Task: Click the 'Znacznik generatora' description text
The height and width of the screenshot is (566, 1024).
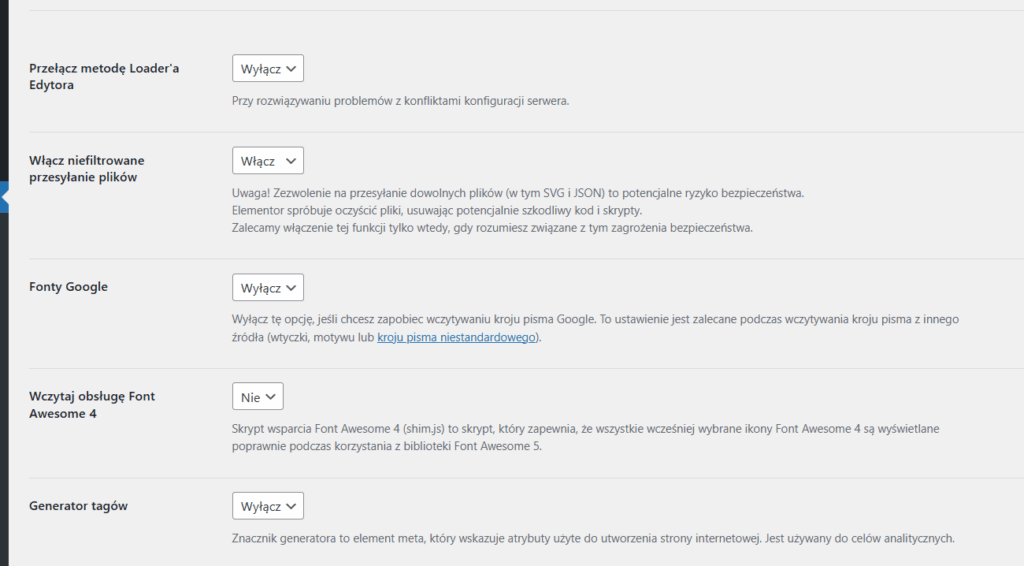Action: (593, 538)
